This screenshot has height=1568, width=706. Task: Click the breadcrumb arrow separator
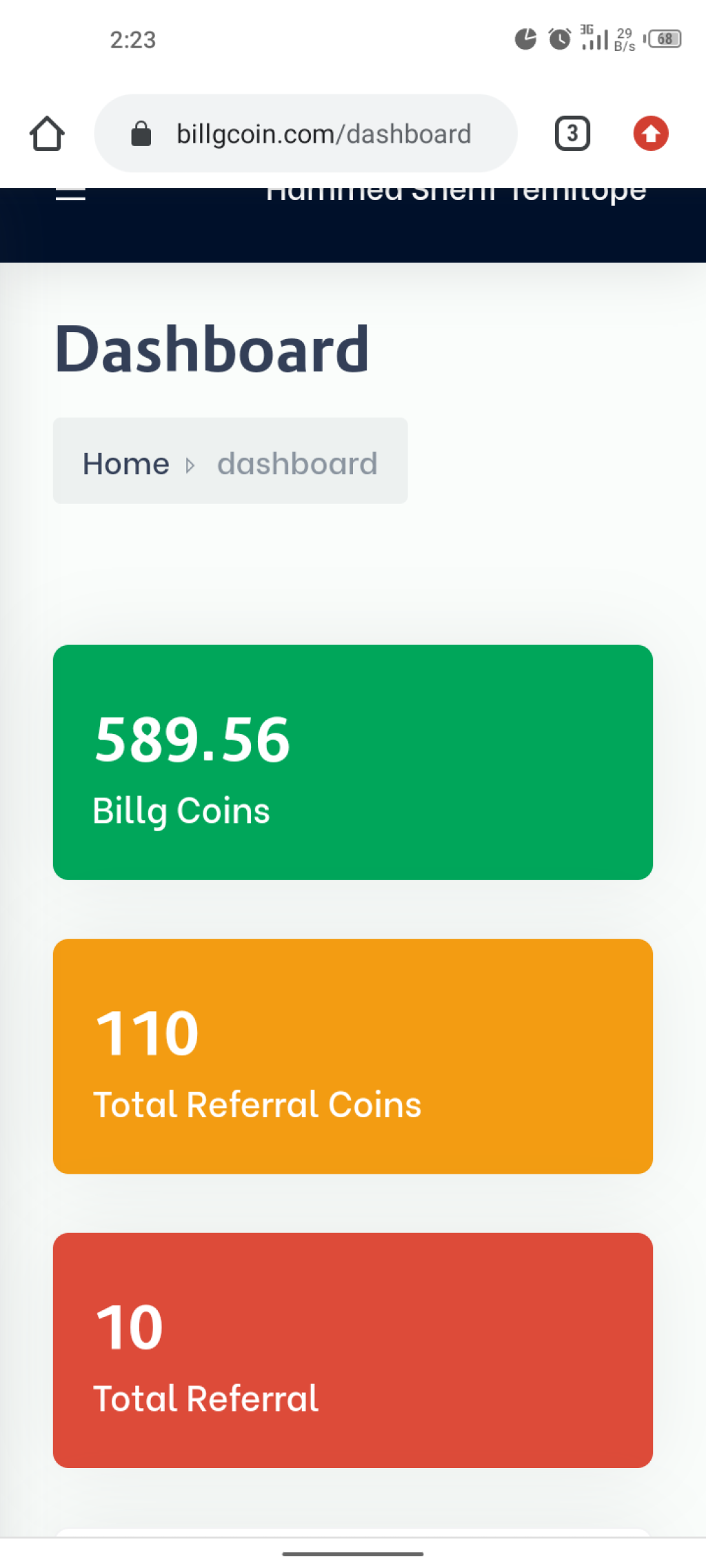click(190, 465)
